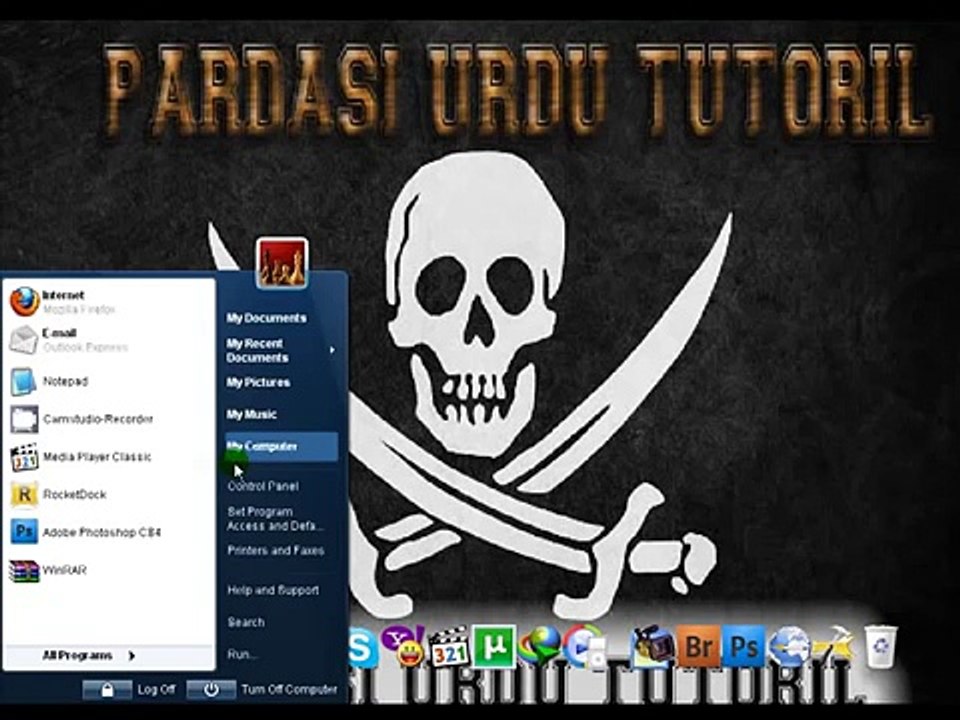The height and width of the screenshot is (720, 960).
Task: Launch Photoshop from the dock
Action: coord(744,647)
